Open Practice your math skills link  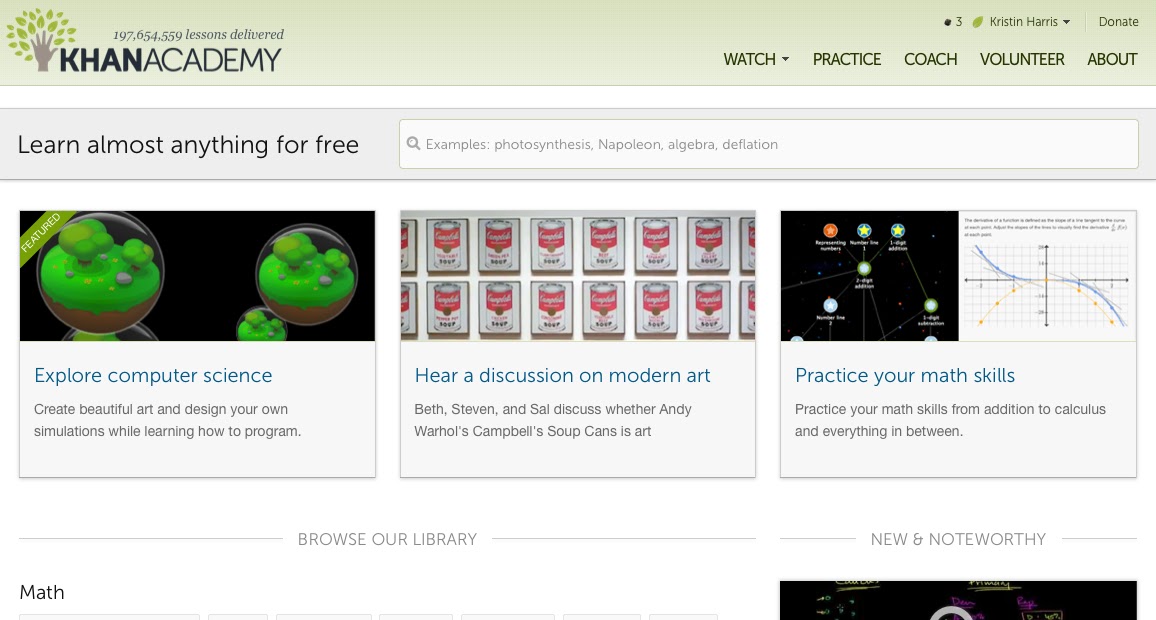pyautogui.click(x=905, y=375)
